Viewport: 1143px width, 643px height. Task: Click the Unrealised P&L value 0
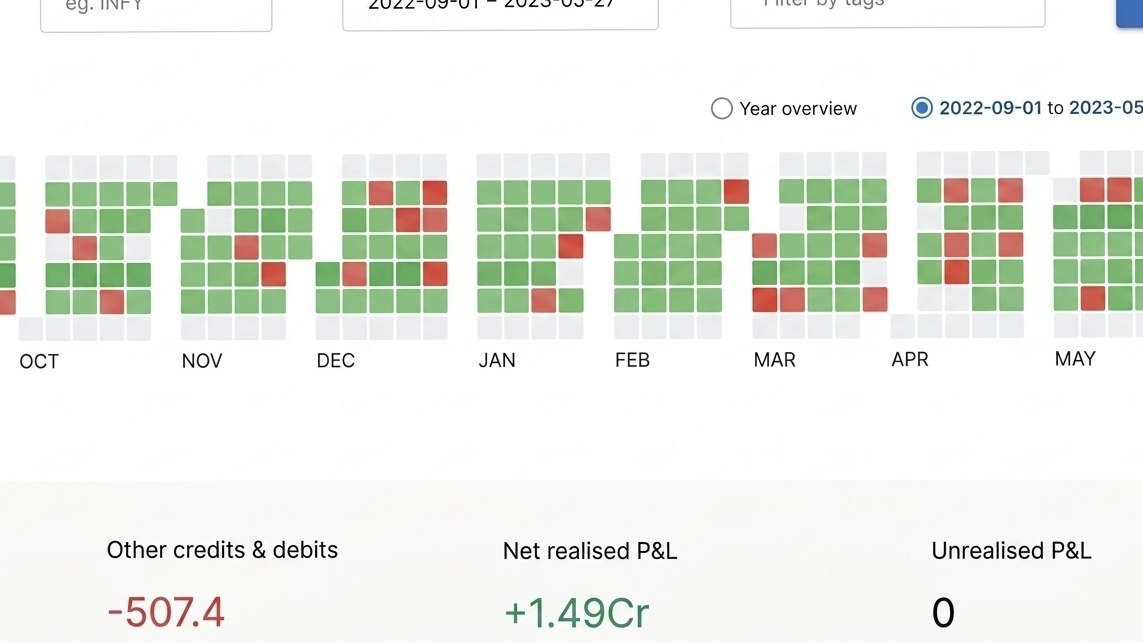coord(943,612)
